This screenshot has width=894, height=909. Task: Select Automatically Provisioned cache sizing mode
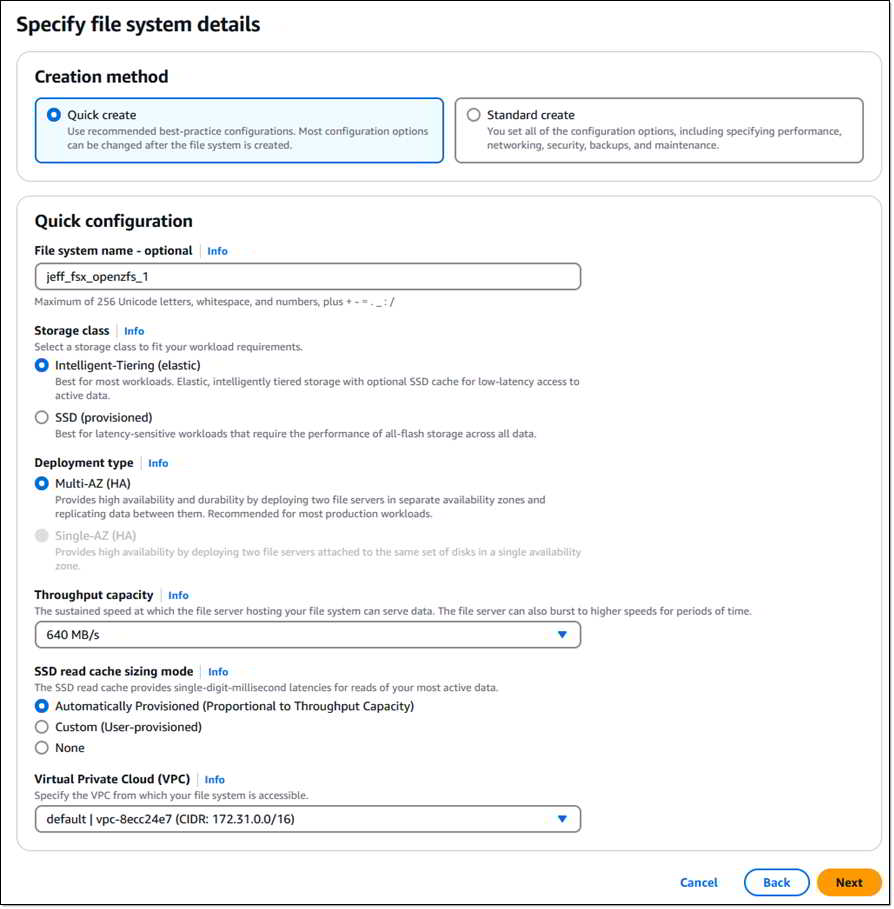(42, 706)
